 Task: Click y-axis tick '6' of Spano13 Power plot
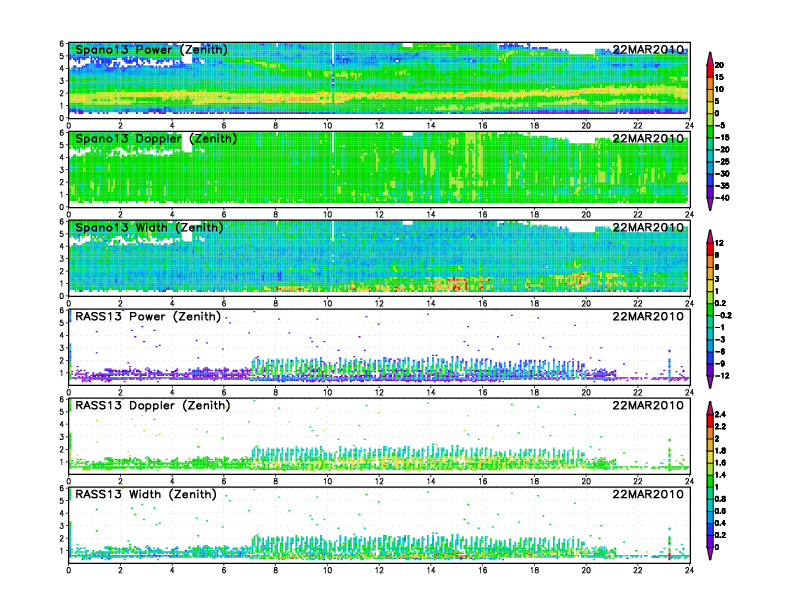click(x=62, y=43)
